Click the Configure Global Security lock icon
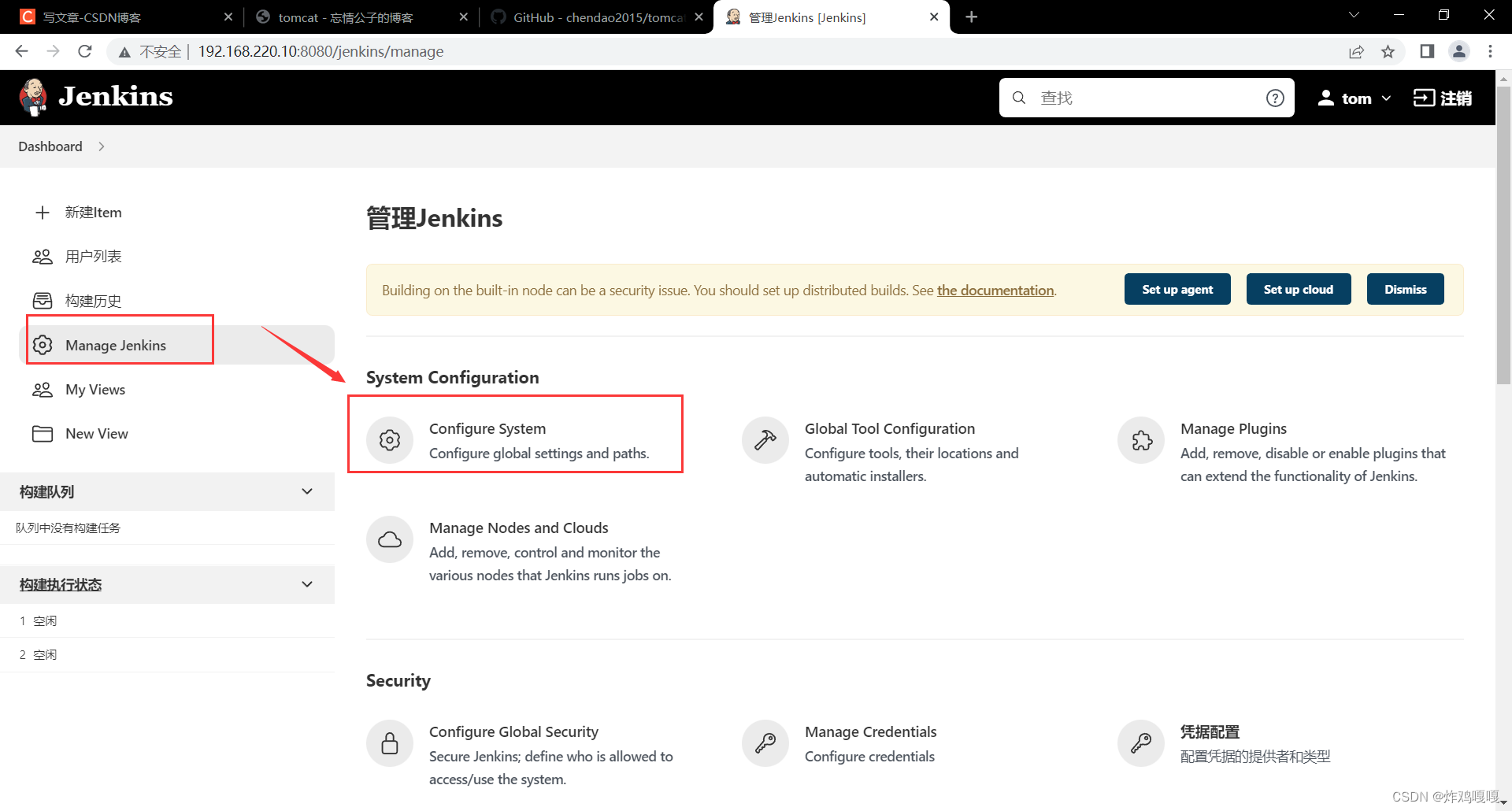1512x811 pixels. coord(390,743)
